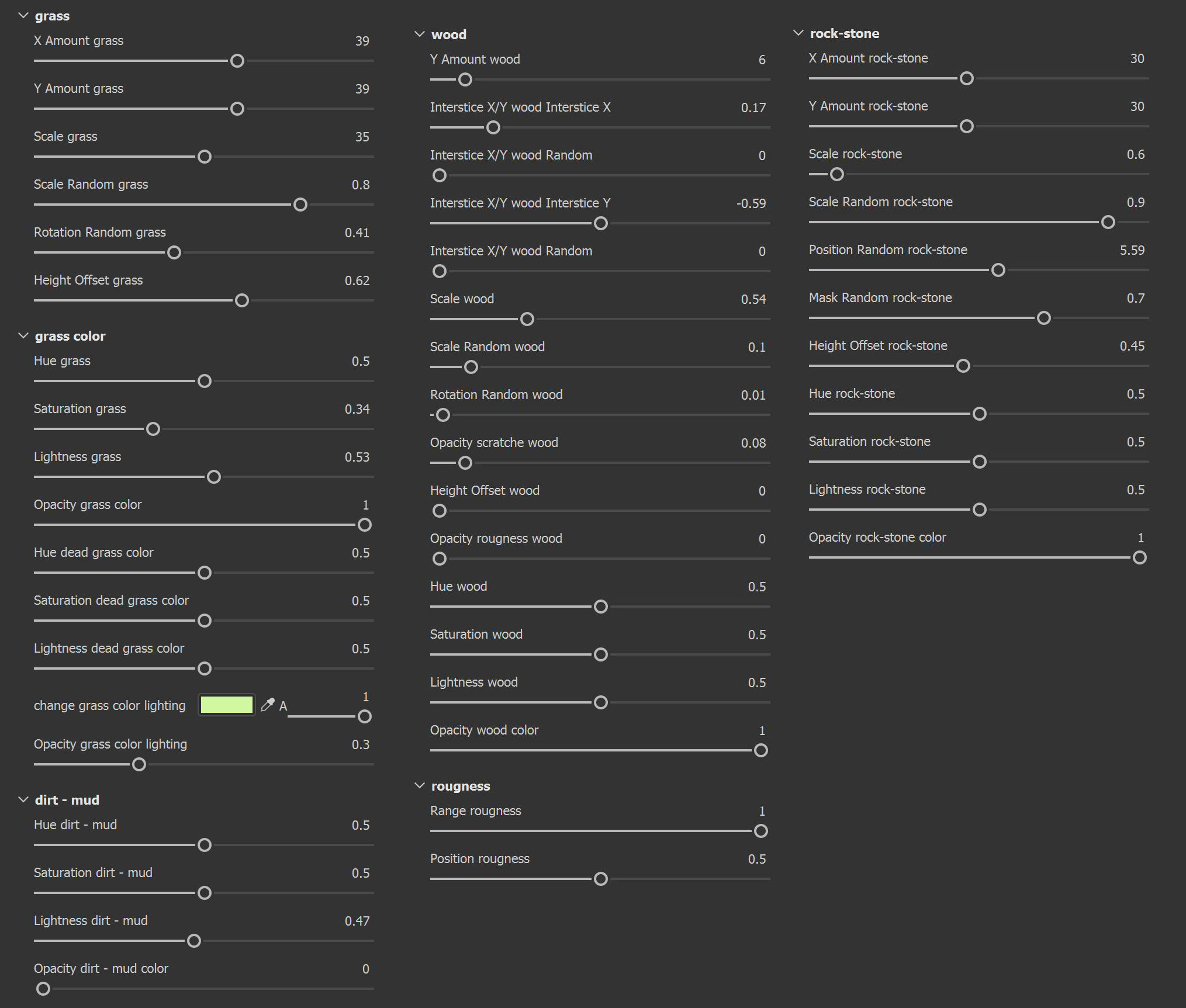Click the alpha slider handle next to A
This screenshot has height=1008, width=1186.
coord(364,716)
